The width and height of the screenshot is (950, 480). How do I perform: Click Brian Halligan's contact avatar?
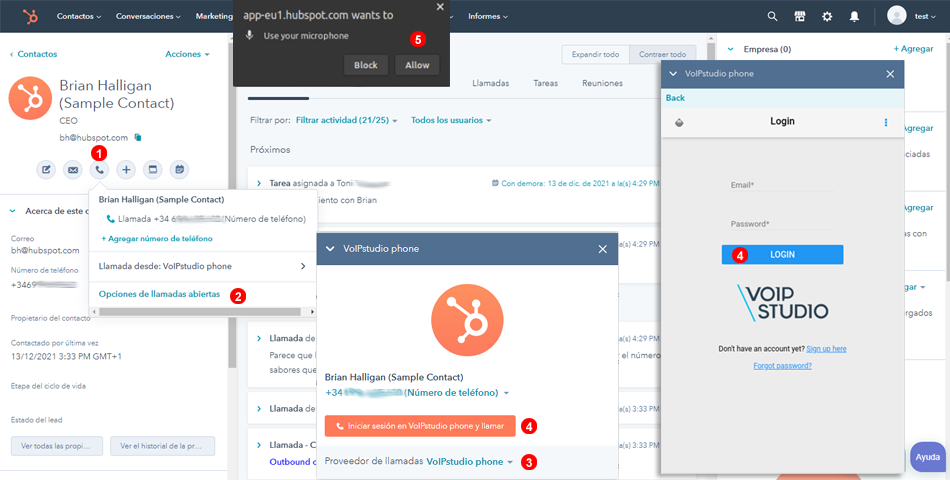point(30,98)
